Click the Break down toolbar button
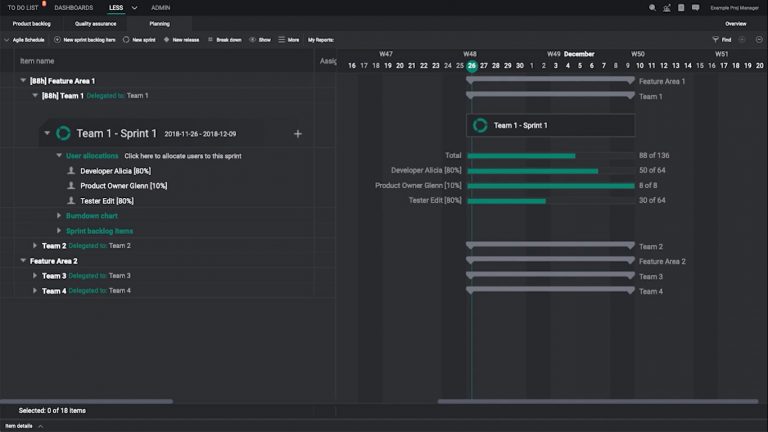Screen dimensions: 768x432 pos(223,40)
